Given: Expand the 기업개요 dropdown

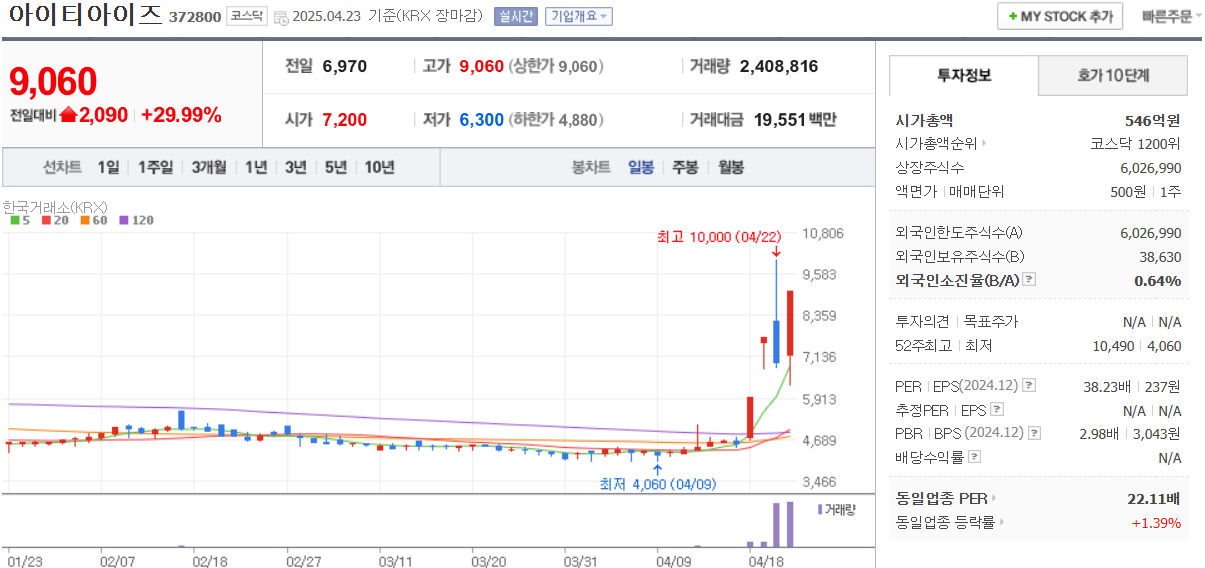Looking at the screenshot, I should pyautogui.click(x=578, y=17).
